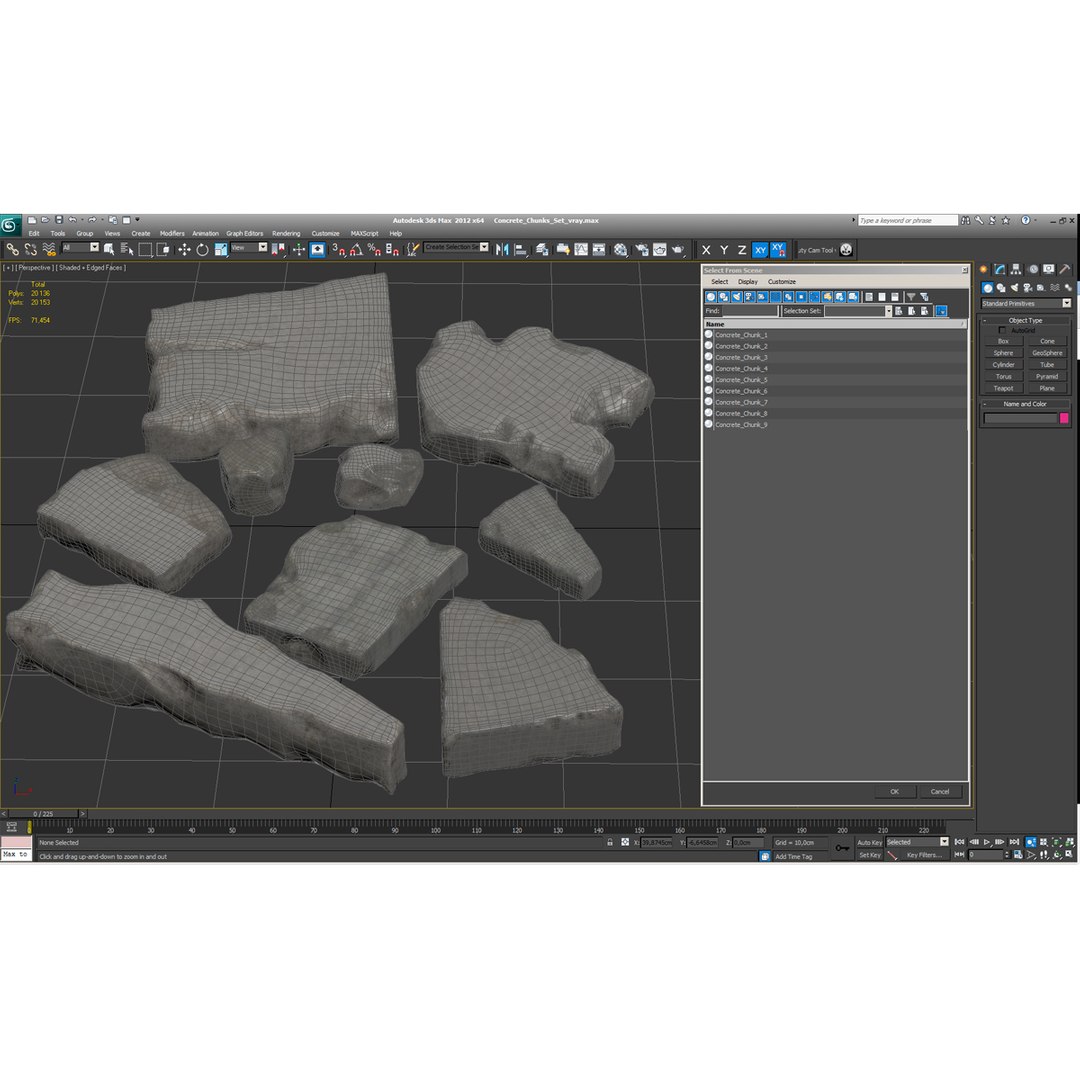The width and height of the screenshot is (1080, 1080).
Task: Open the key mode 'Selected' dropdown
Action: tap(917, 842)
